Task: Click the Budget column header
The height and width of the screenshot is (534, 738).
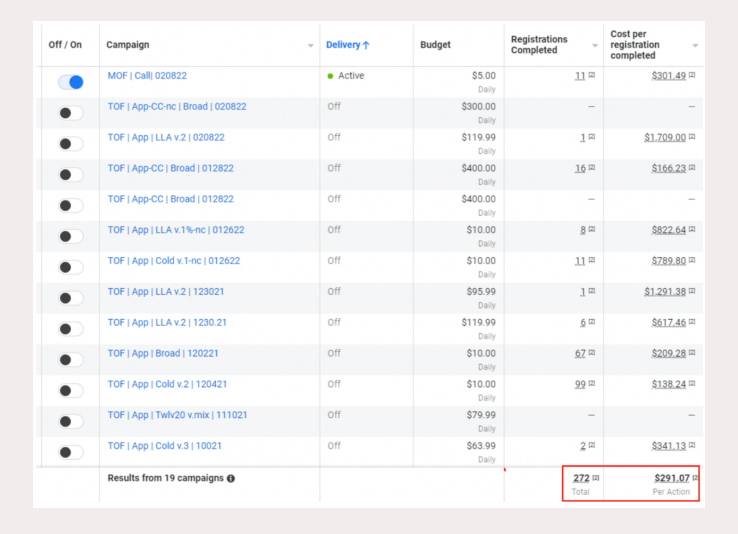Action: click(x=435, y=45)
